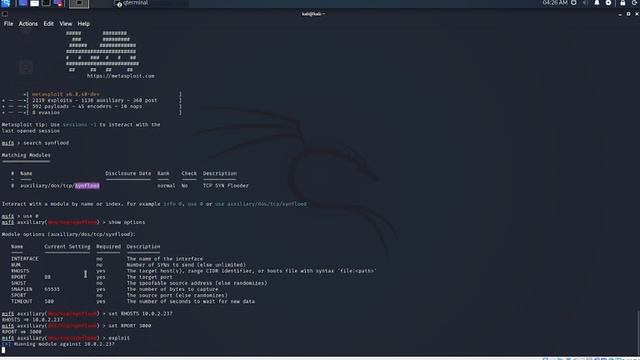The width and height of the screenshot is (640, 360).
Task: Click the terminal window icon in title bar
Action: pyautogui.click(x=4, y=14)
